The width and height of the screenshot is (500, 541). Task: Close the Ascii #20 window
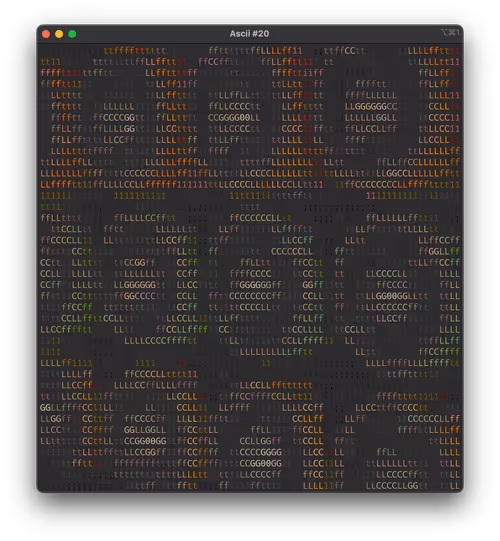click(x=46, y=34)
